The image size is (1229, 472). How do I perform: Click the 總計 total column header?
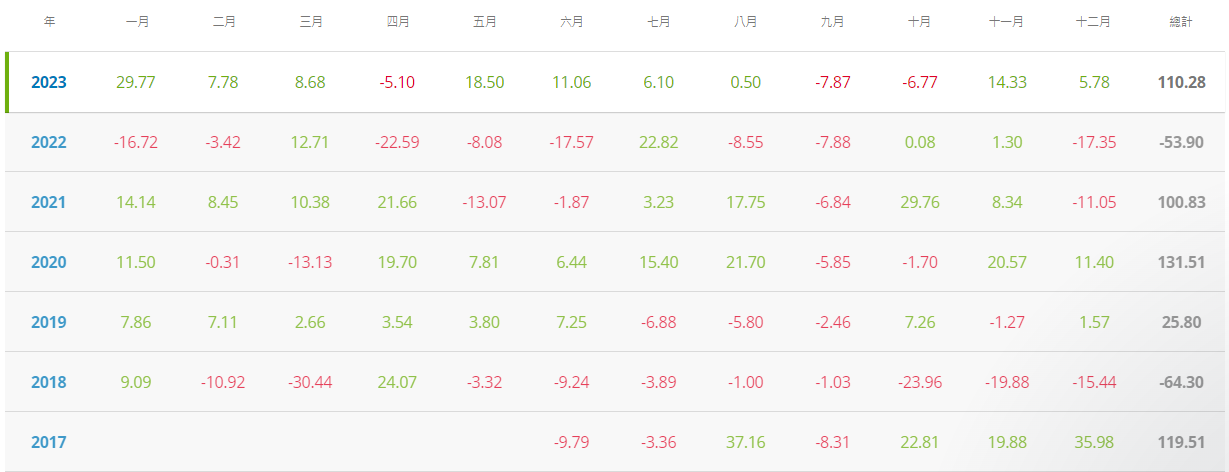coord(1181,21)
